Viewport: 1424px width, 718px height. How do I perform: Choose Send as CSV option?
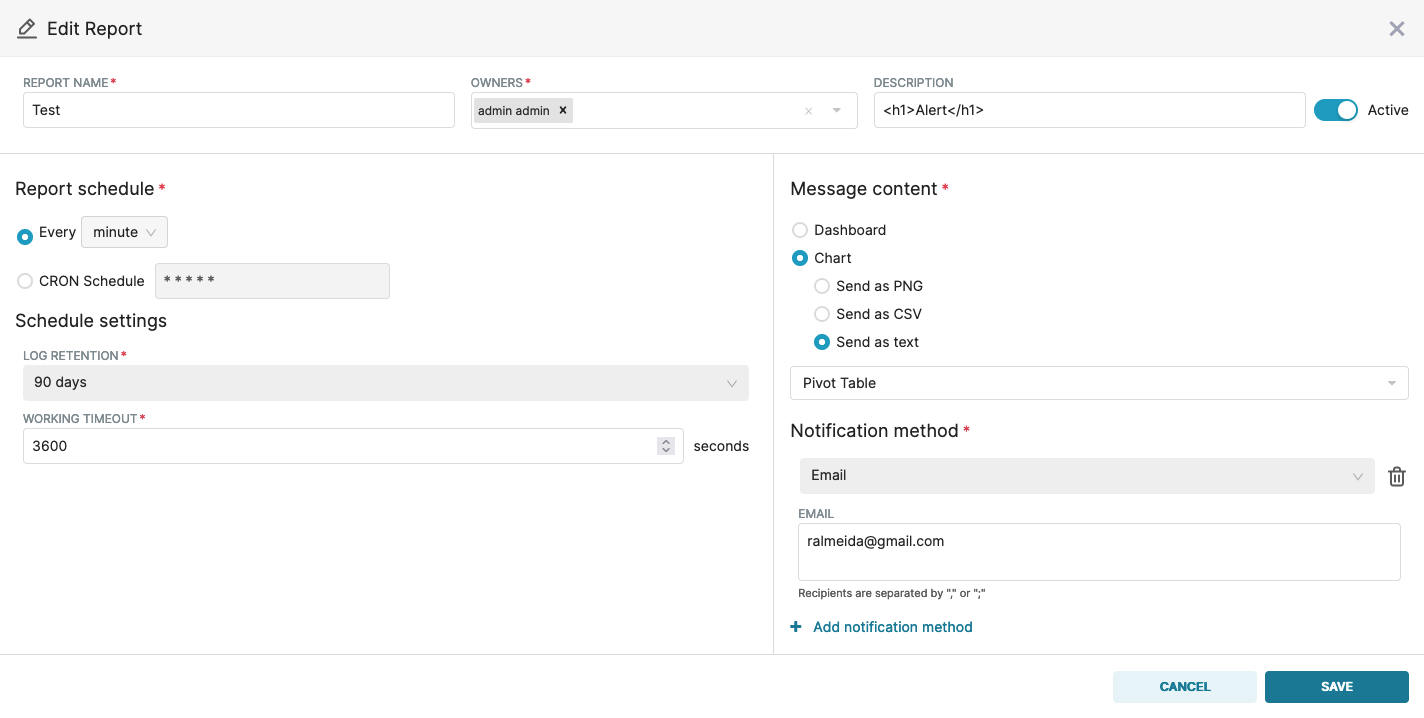click(822, 314)
